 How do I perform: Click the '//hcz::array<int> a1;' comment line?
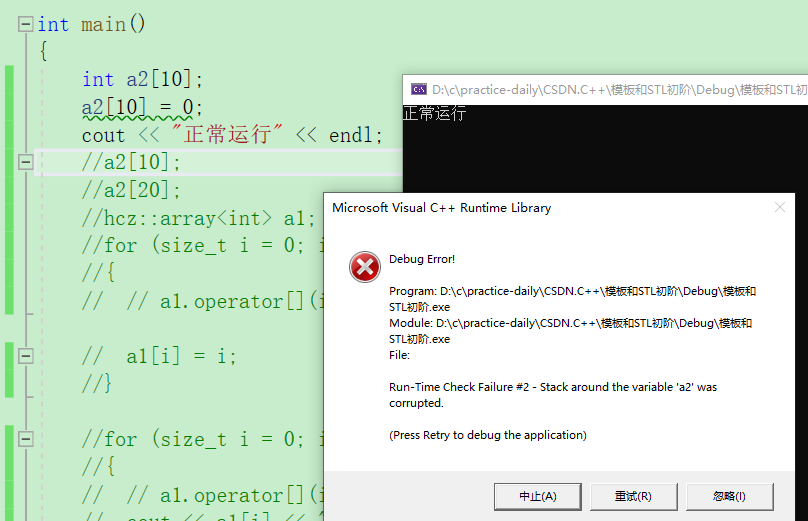click(x=198, y=219)
